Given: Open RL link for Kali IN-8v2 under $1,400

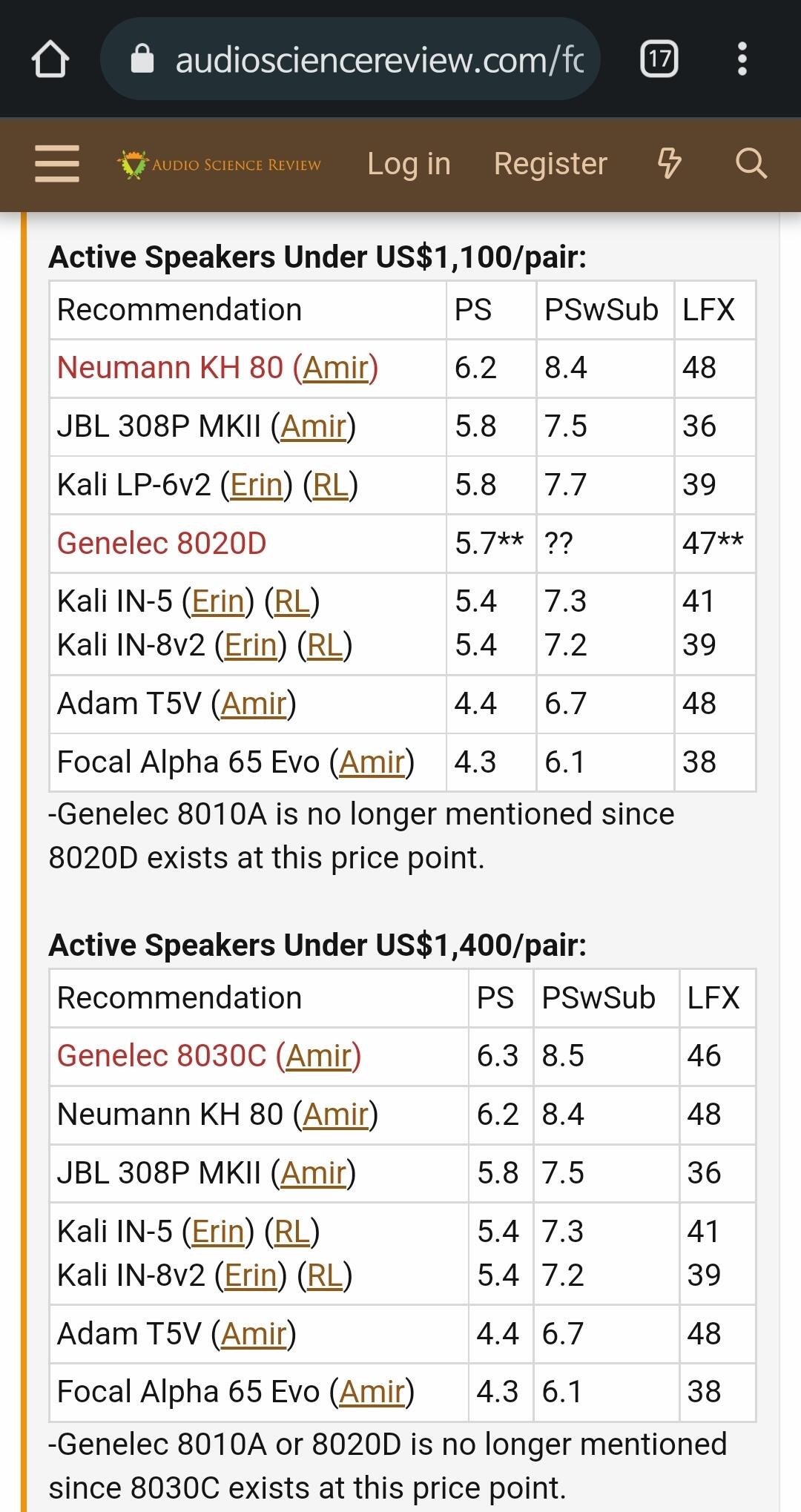Looking at the screenshot, I should tap(325, 1275).
